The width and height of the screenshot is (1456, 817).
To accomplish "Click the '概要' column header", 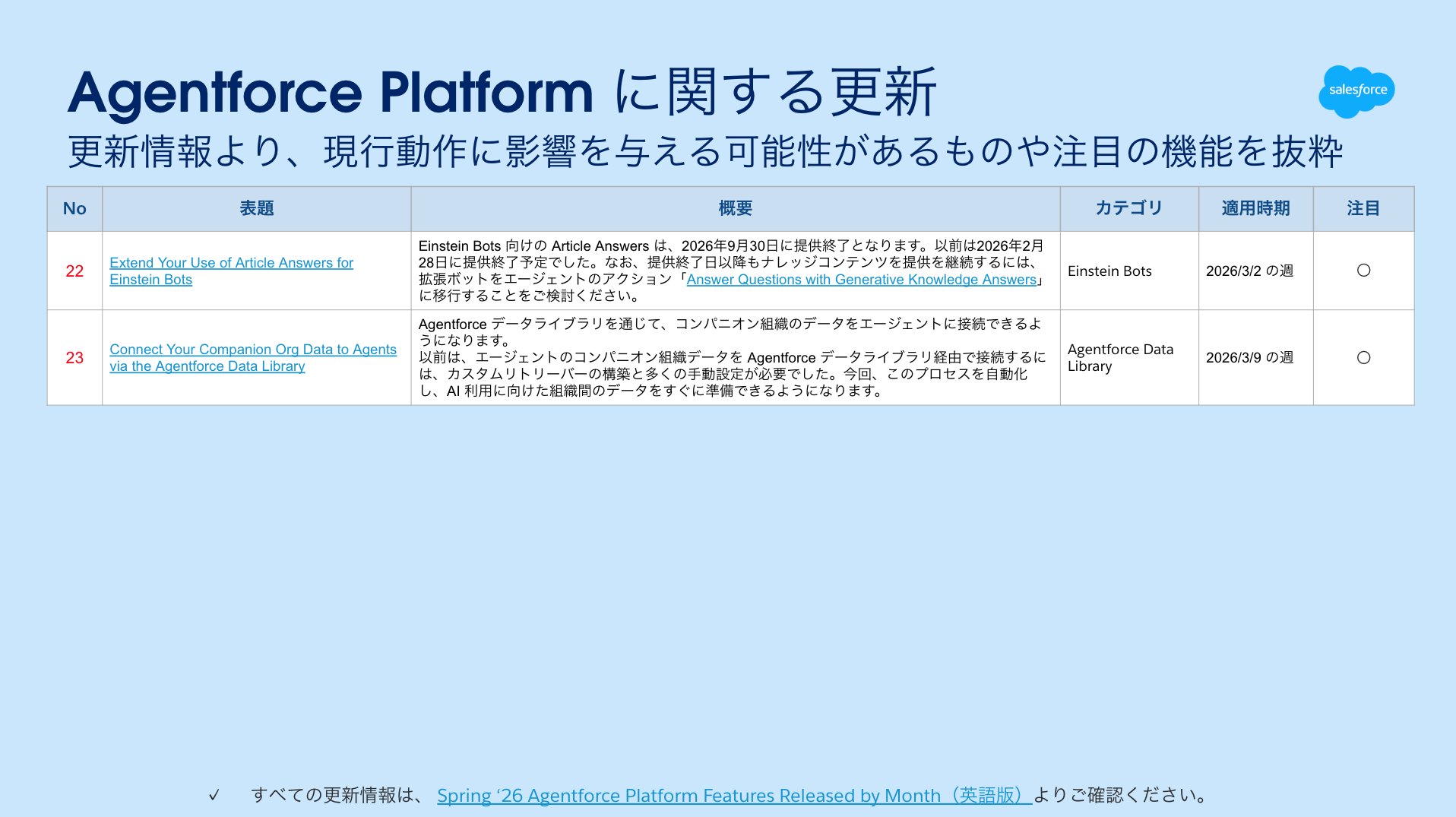I will pyautogui.click(x=736, y=208).
